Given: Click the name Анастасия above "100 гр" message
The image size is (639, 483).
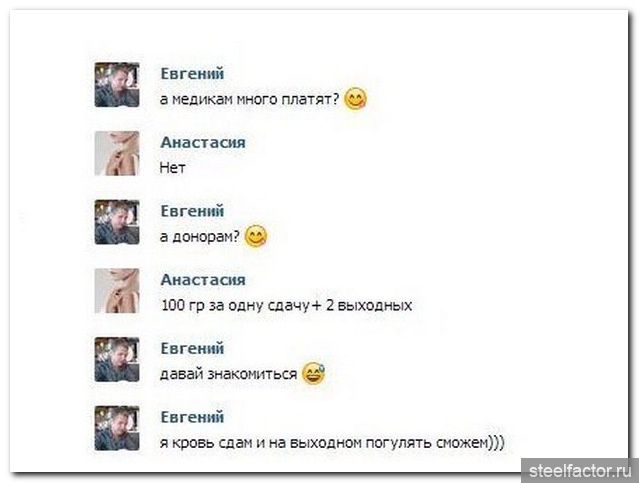Looking at the screenshot, I should [x=203, y=280].
